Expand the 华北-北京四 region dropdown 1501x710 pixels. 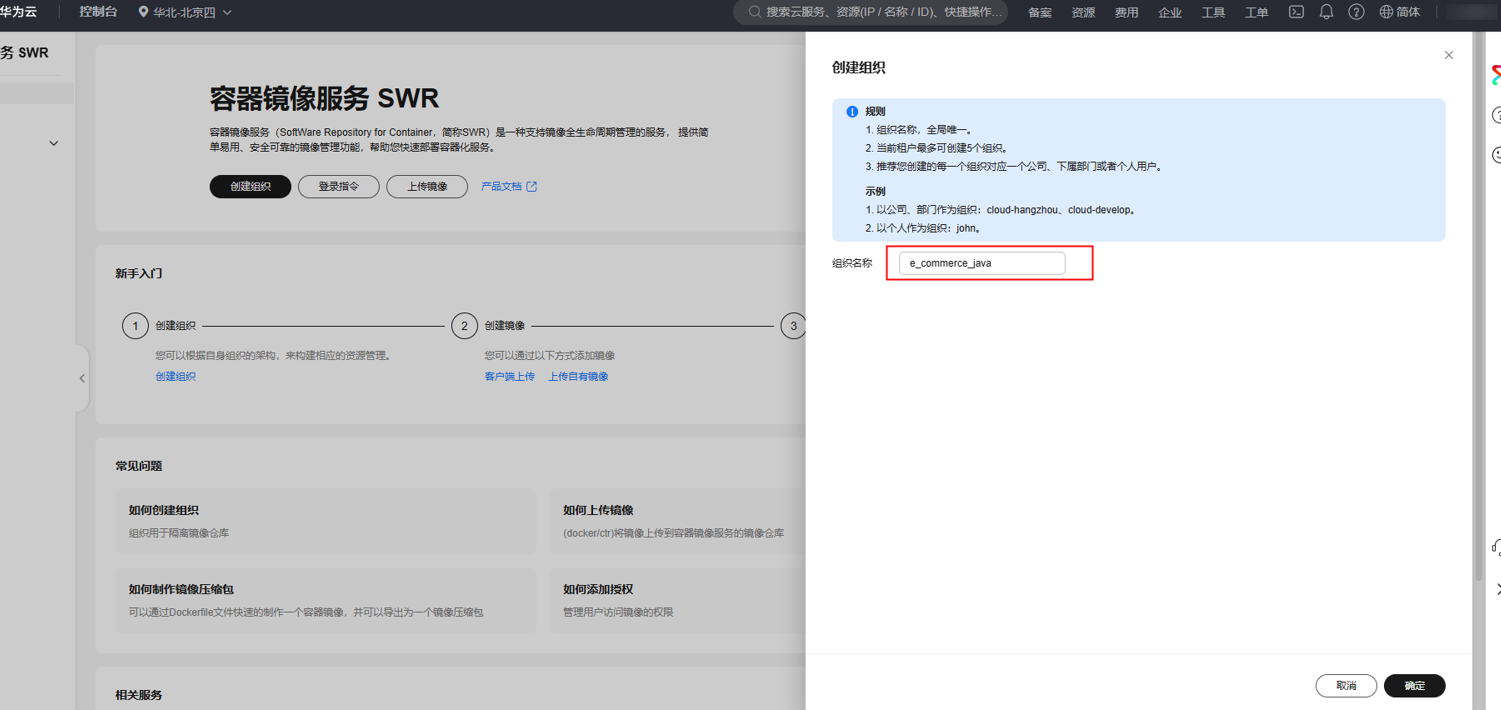click(185, 12)
